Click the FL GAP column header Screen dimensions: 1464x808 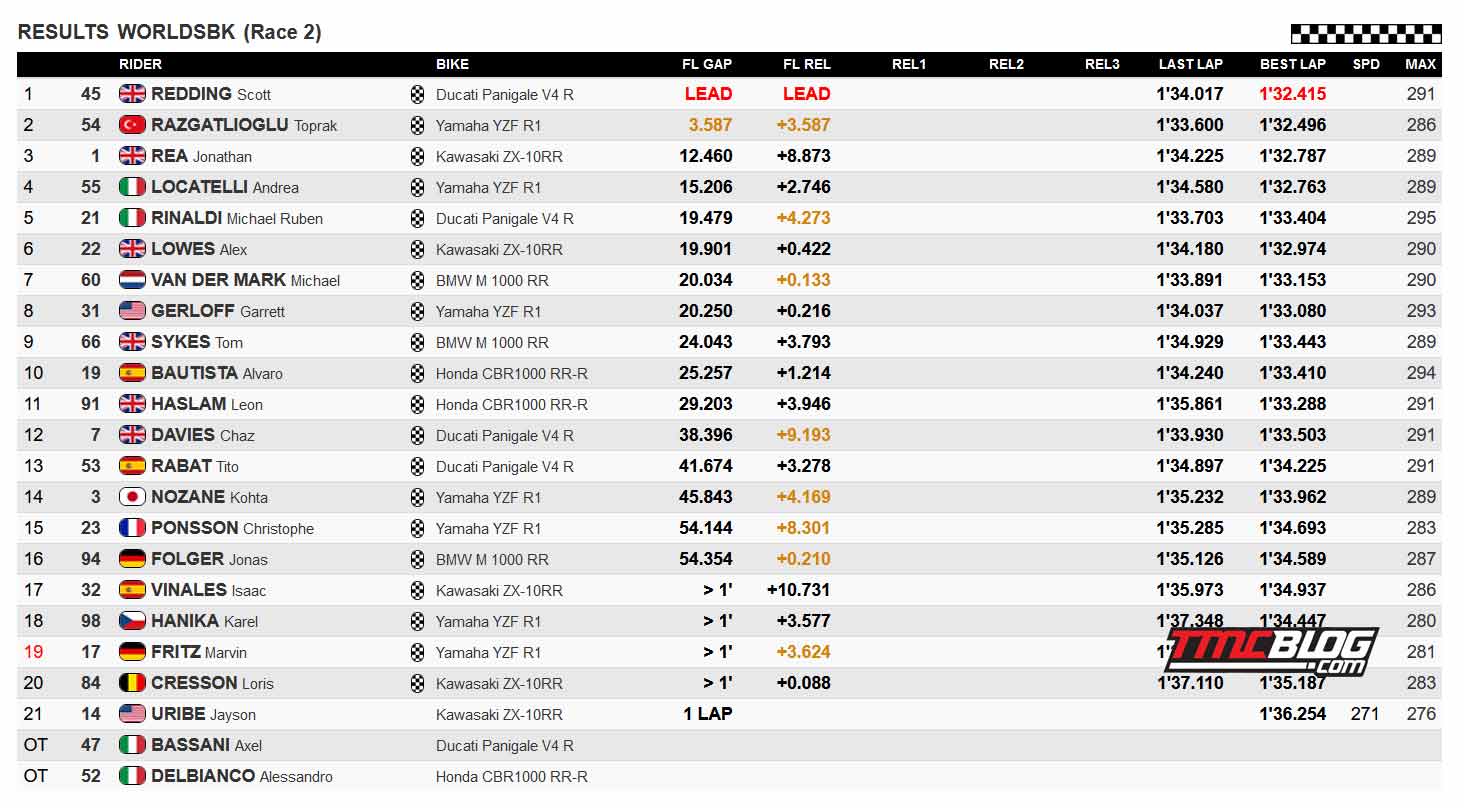click(x=707, y=64)
